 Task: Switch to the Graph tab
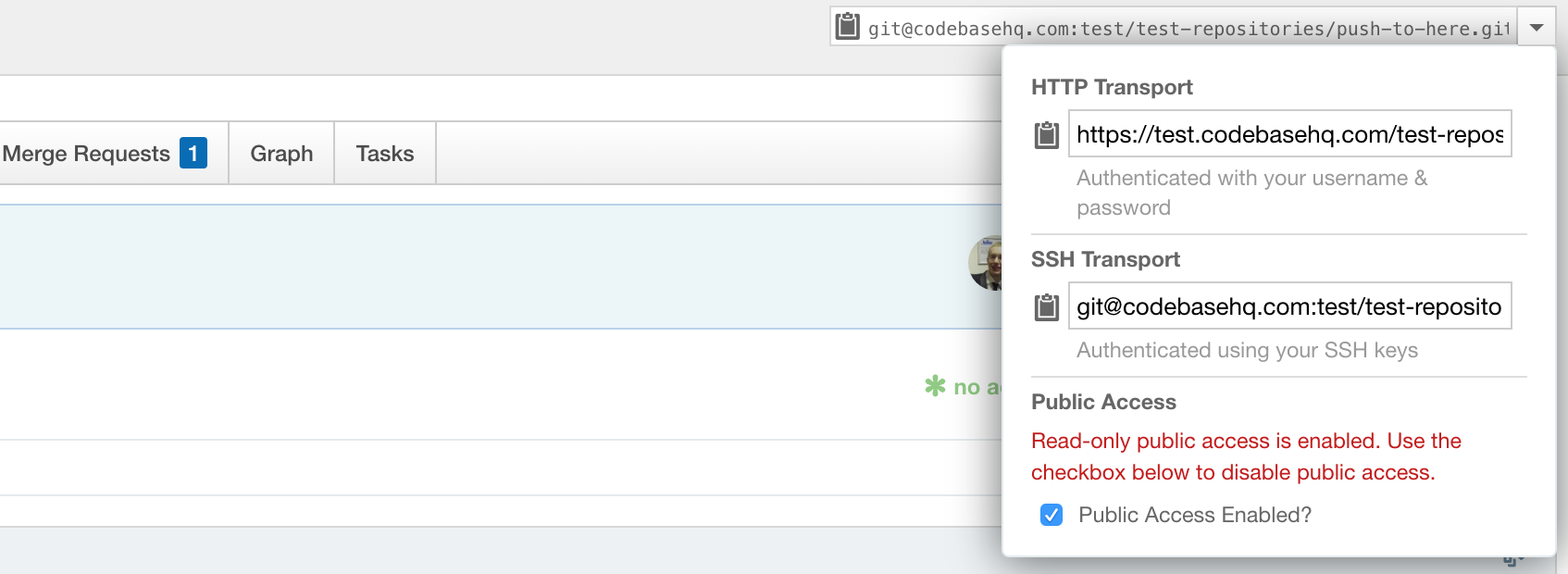(x=281, y=153)
